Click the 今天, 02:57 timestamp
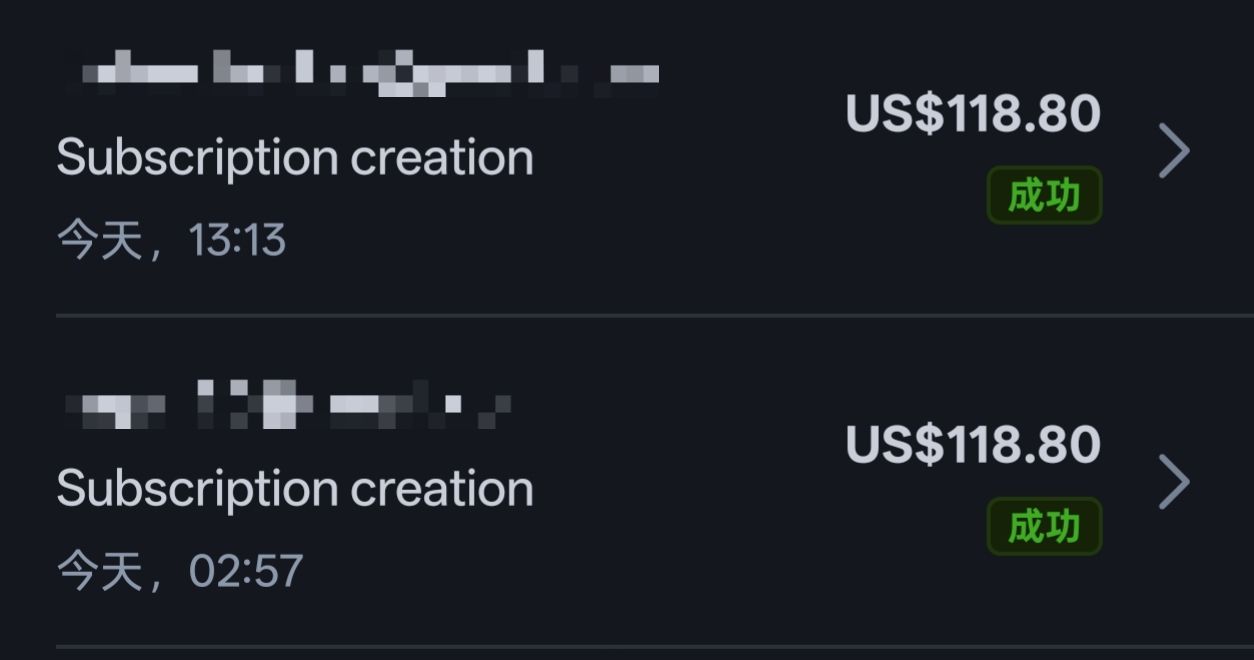Viewport: 1254px width, 660px height. (180, 571)
